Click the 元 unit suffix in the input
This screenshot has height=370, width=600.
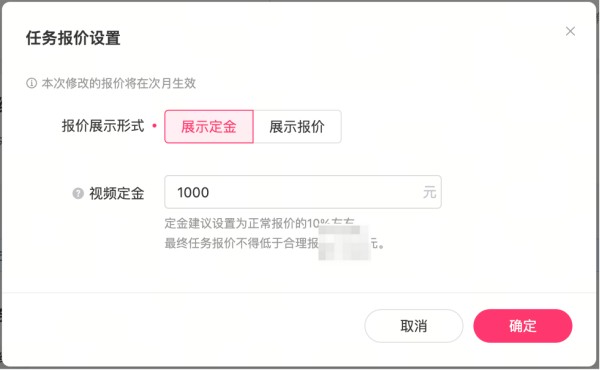click(x=429, y=192)
